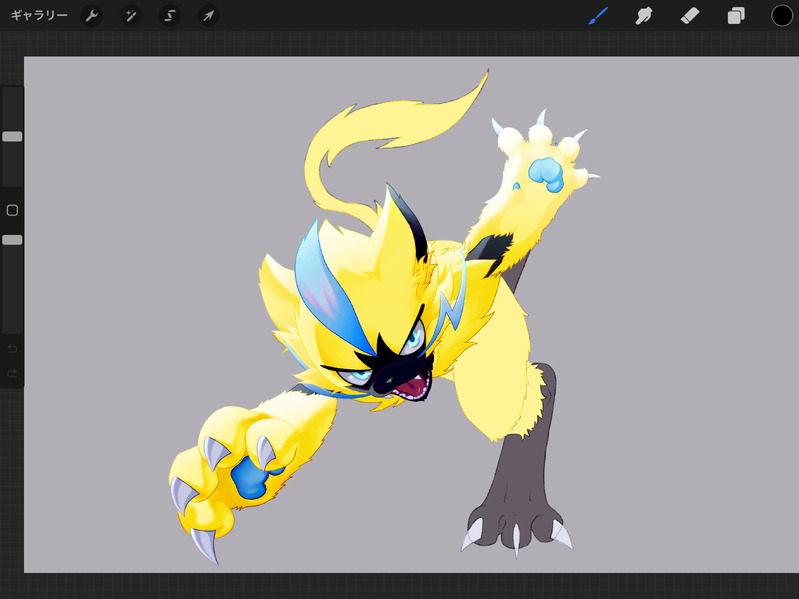Select the Smudge tool
The height and width of the screenshot is (599, 799).
(644, 16)
